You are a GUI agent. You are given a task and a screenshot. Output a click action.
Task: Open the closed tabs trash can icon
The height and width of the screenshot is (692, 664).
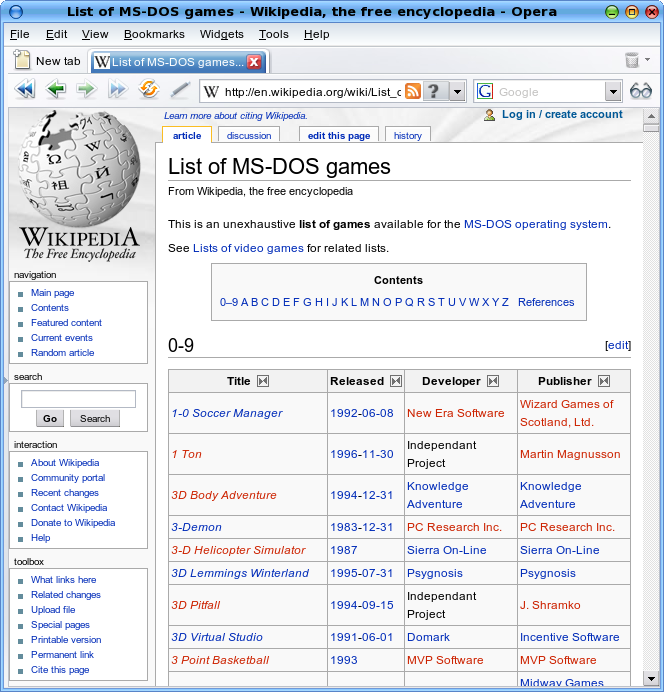(x=632, y=60)
